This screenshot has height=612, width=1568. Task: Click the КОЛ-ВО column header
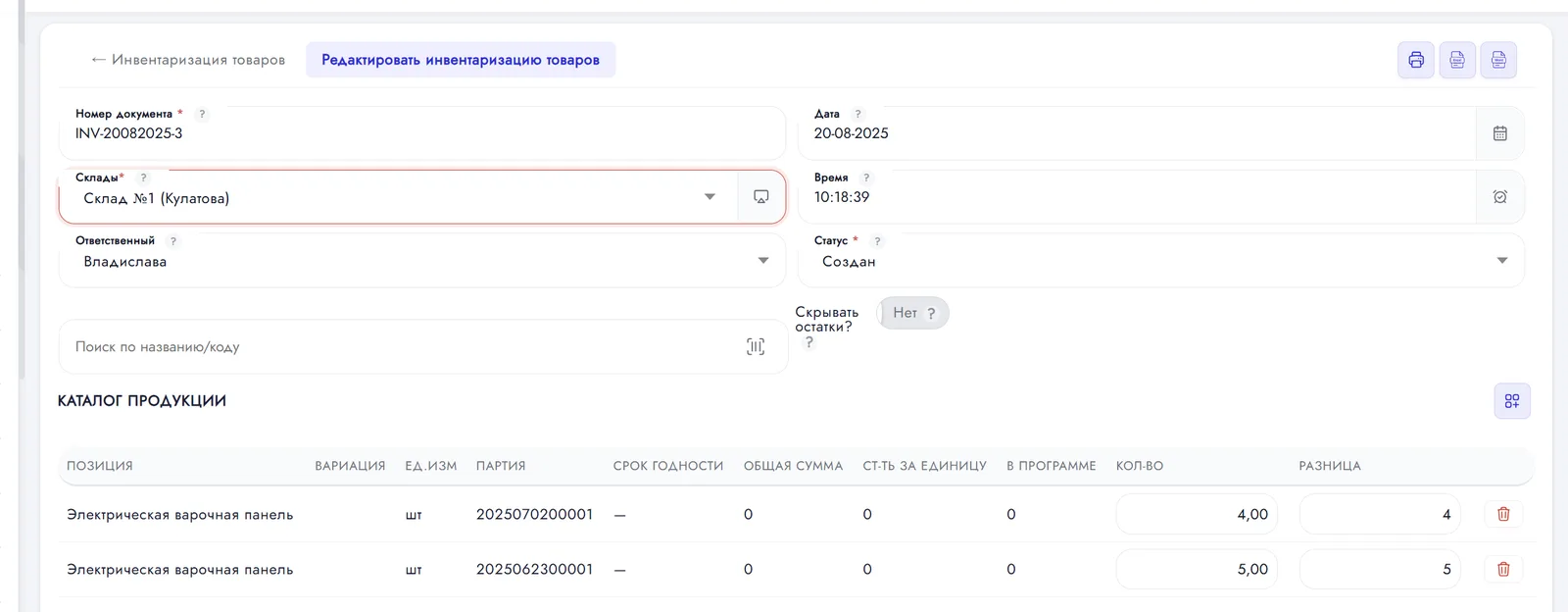[x=1140, y=466]
